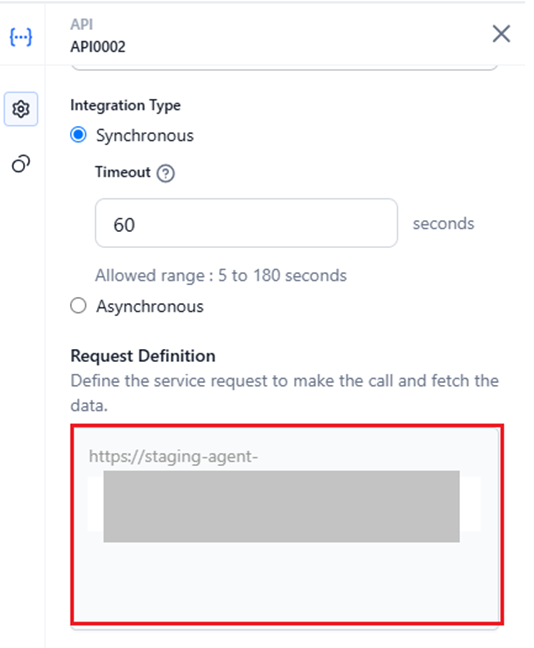The height and width of the screenshot is (648, 534).
Task: Open the overlapping circles sidebar icon
Action: pyautogui.click(x=21, y=164)
